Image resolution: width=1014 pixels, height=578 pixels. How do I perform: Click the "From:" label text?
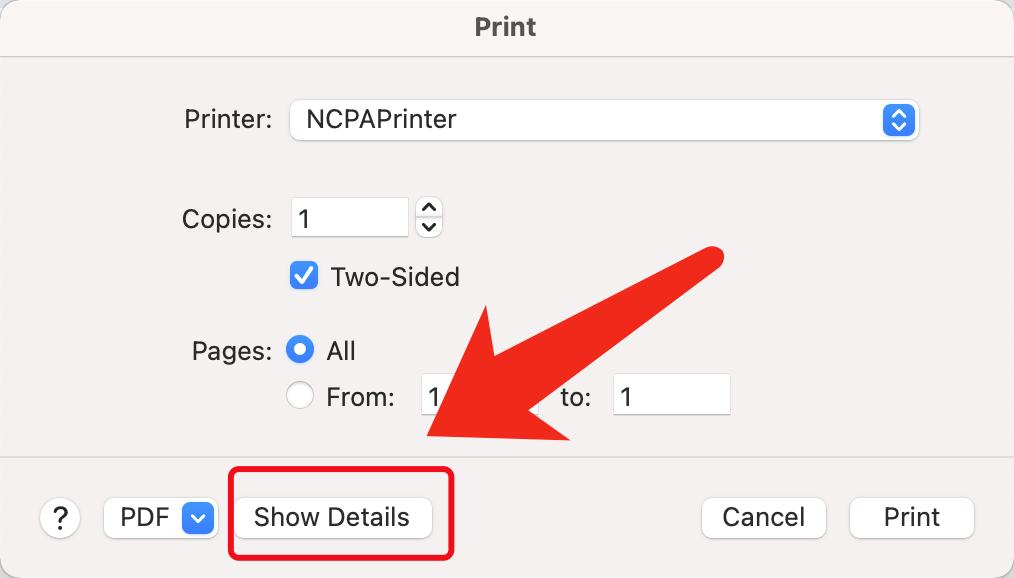click(x=360, y=397)
